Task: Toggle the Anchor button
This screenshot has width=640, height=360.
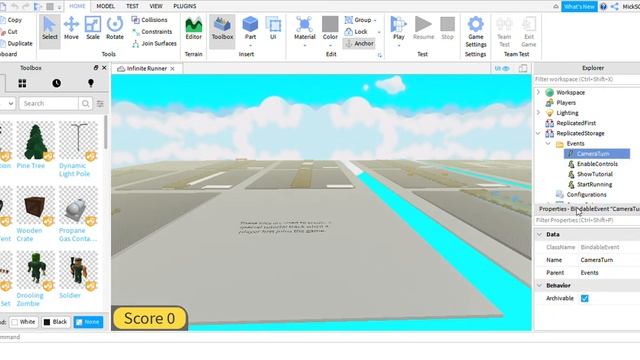Action: (359, 43)
